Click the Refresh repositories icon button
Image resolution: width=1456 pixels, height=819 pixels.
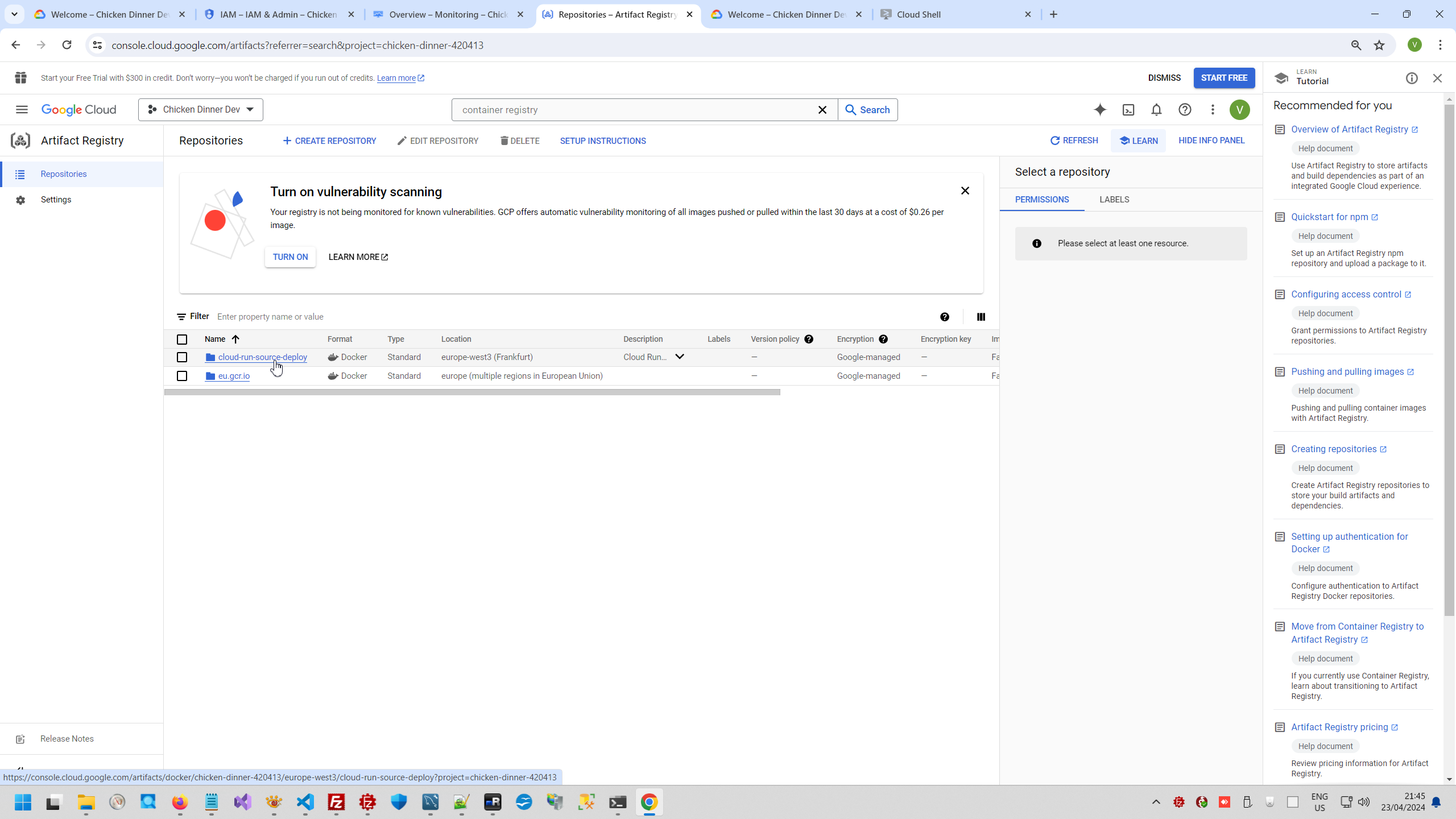pos(1074,140)
